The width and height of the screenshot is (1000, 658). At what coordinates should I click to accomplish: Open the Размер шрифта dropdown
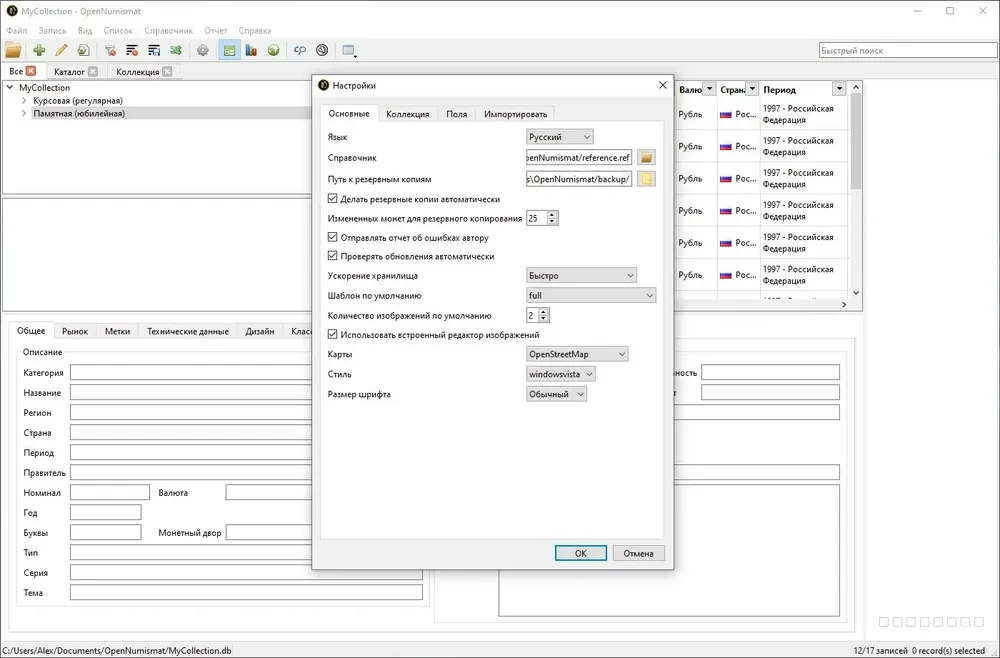tap(556, 394)
